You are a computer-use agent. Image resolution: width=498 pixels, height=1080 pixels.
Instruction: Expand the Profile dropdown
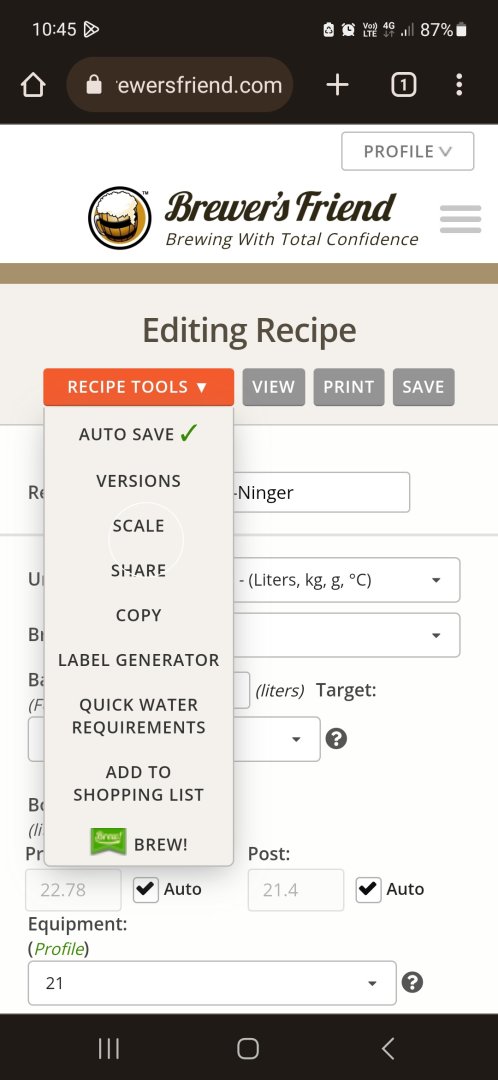pyautogui.click(x=408, y=151)
